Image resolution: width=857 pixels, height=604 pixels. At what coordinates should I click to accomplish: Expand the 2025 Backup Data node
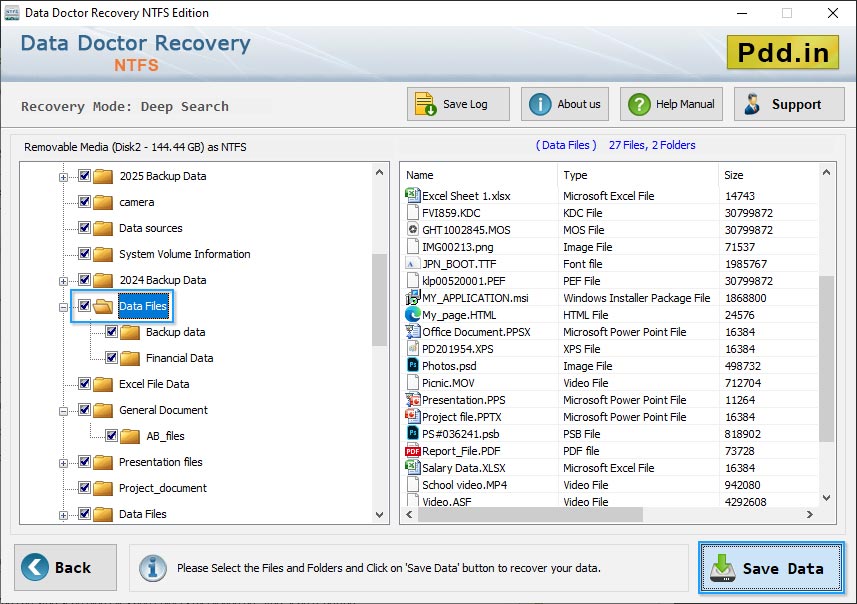pos(63,177)
